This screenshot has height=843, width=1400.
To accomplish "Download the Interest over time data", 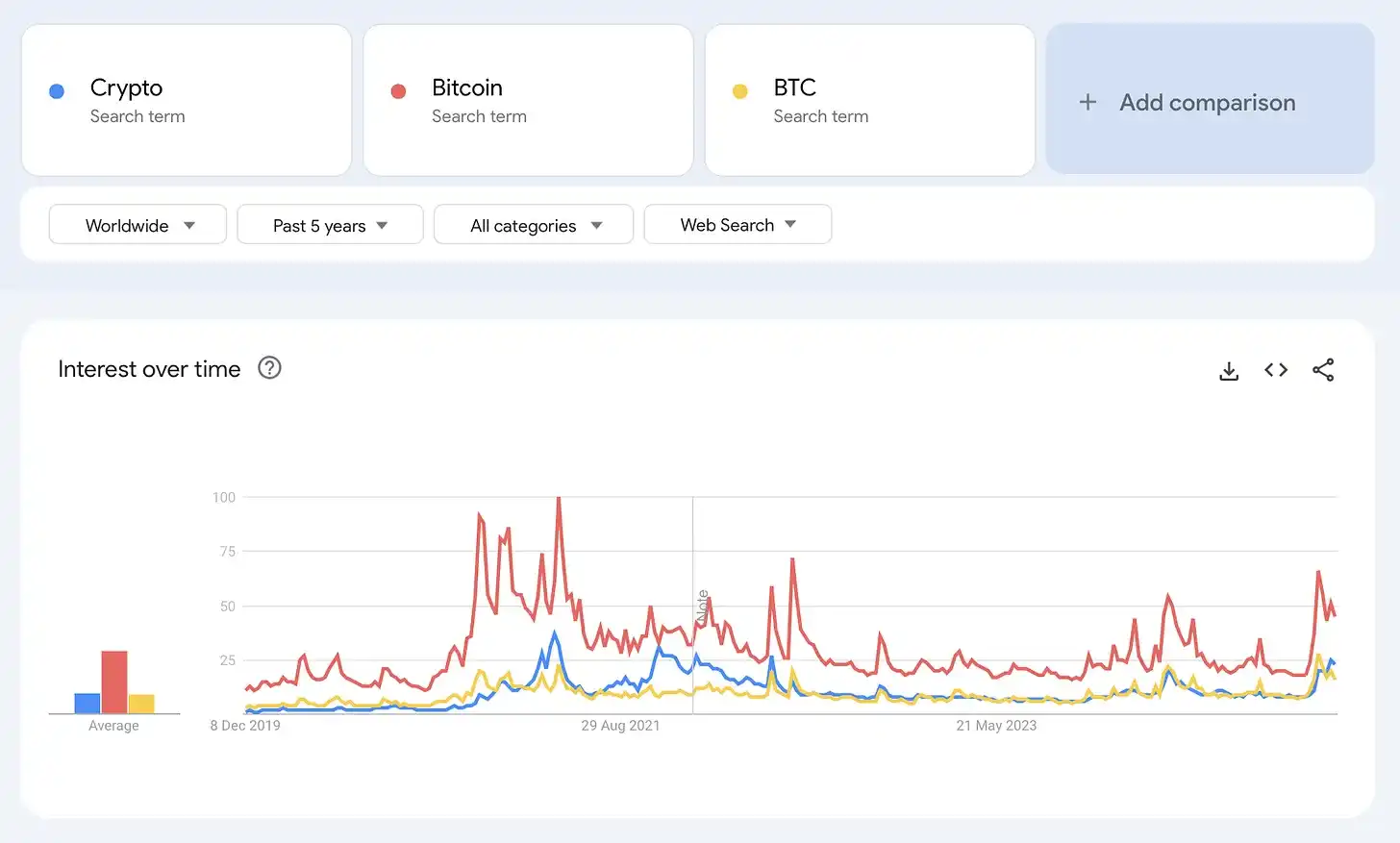I will [1229, 371].
